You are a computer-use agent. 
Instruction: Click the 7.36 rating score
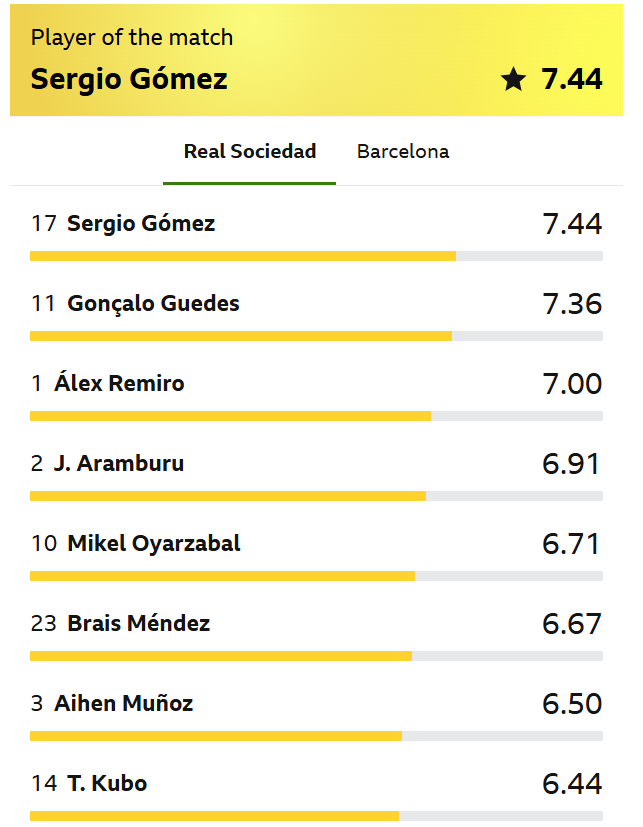point(572,303)
